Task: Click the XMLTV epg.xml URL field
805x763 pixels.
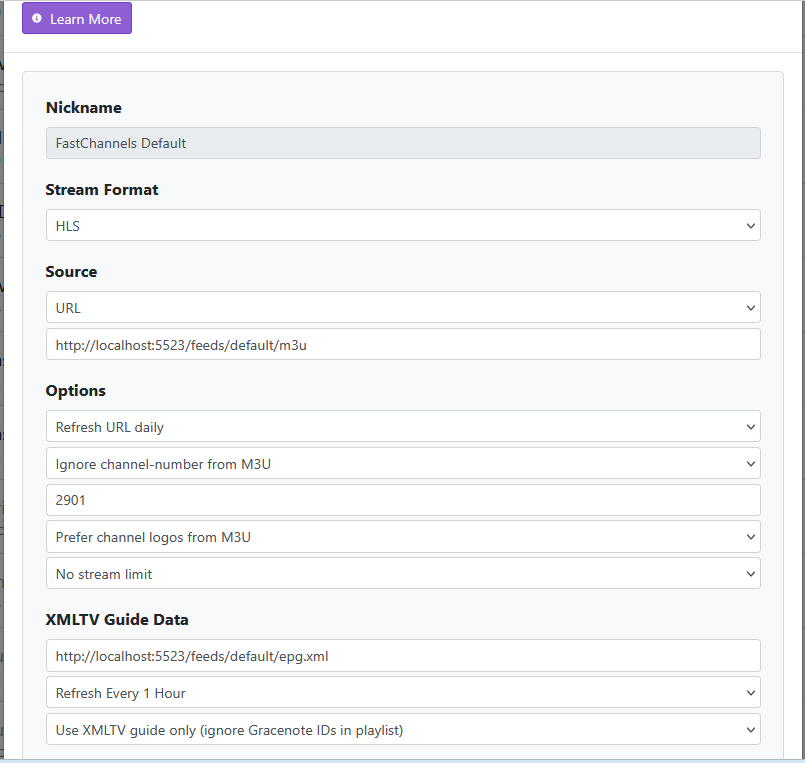Action: tap(403, 656)
